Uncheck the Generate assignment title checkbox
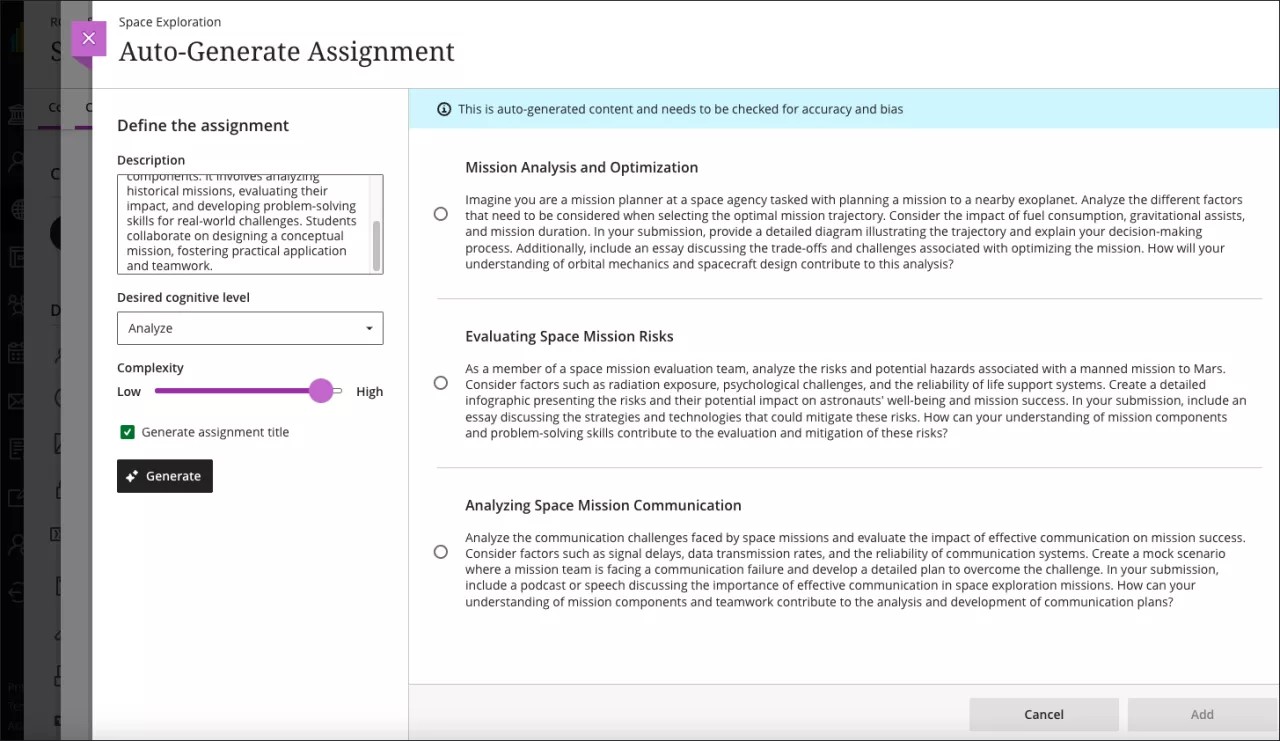 point(125,431)
